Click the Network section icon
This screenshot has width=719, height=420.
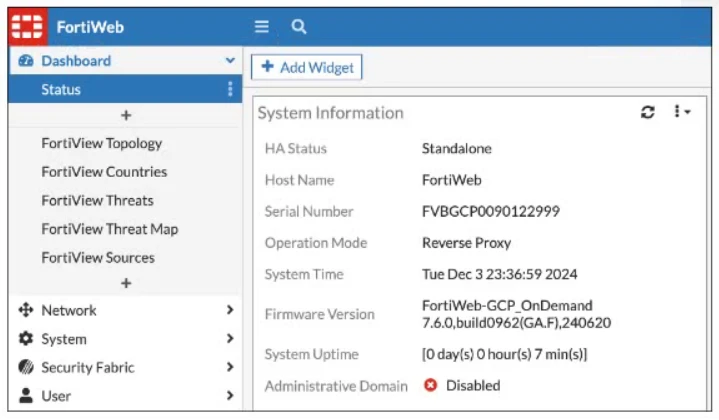(27, 310)
